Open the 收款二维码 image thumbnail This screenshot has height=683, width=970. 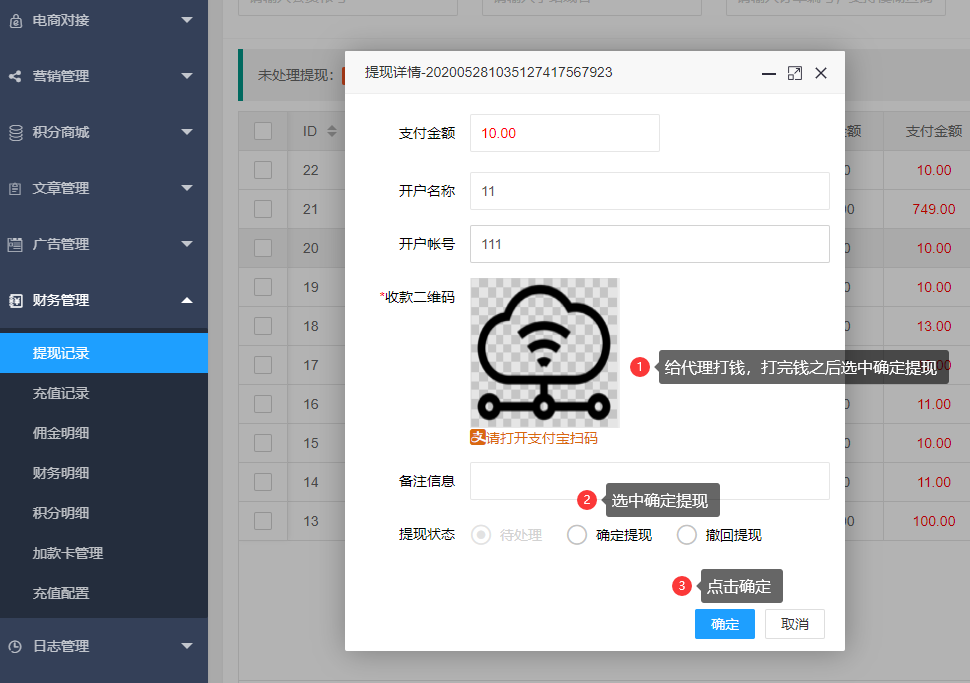point(544,353)
